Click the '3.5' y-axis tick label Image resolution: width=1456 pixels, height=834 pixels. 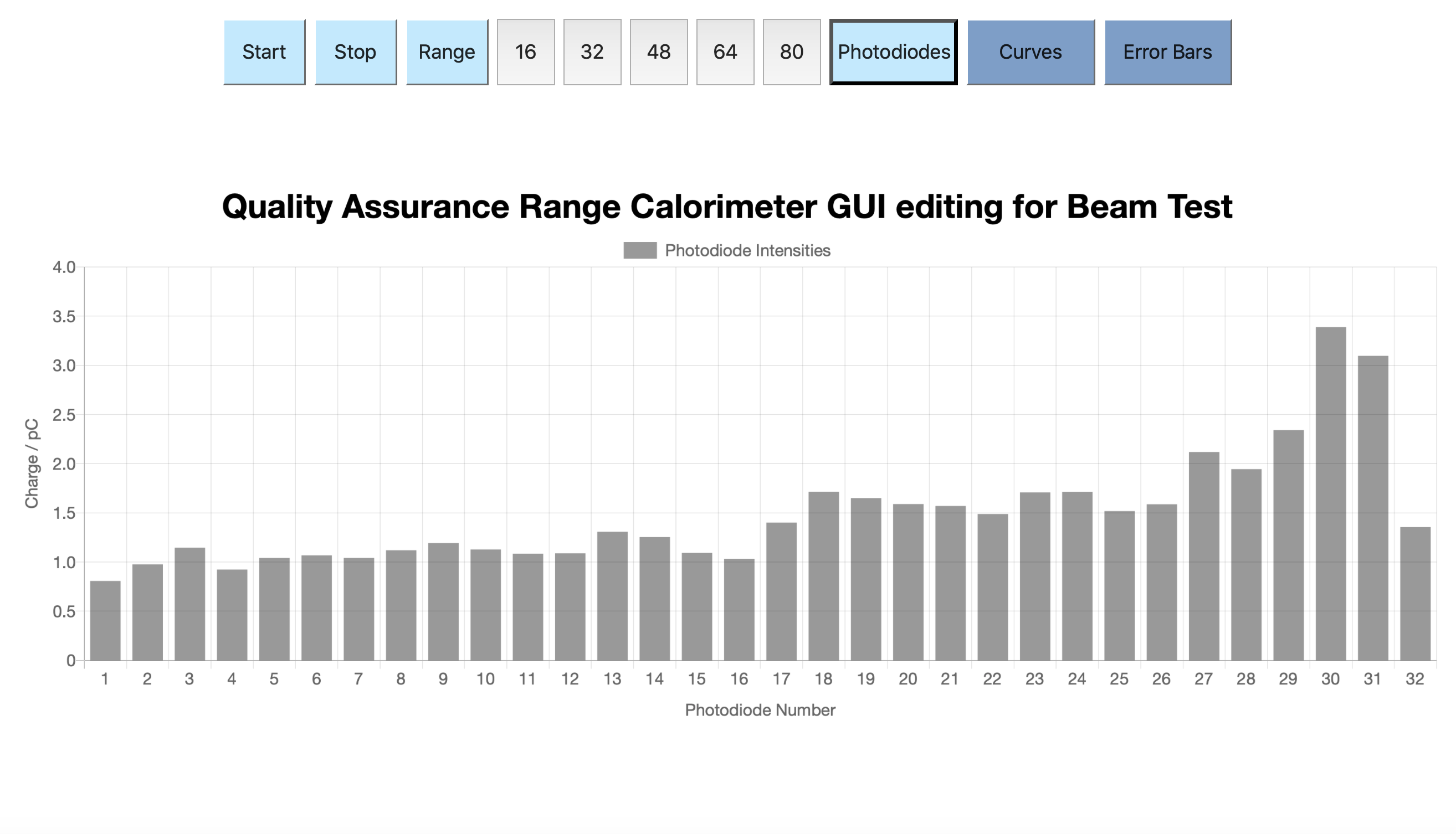tap(64, 316)
